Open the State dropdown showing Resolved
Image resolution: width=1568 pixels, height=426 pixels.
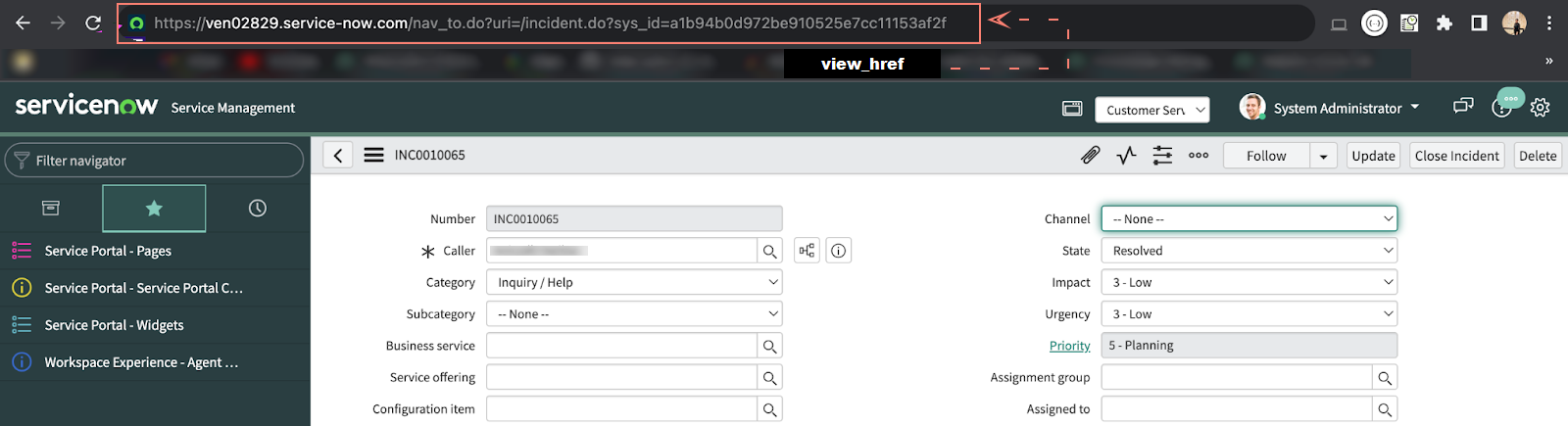pos(1249,252)
